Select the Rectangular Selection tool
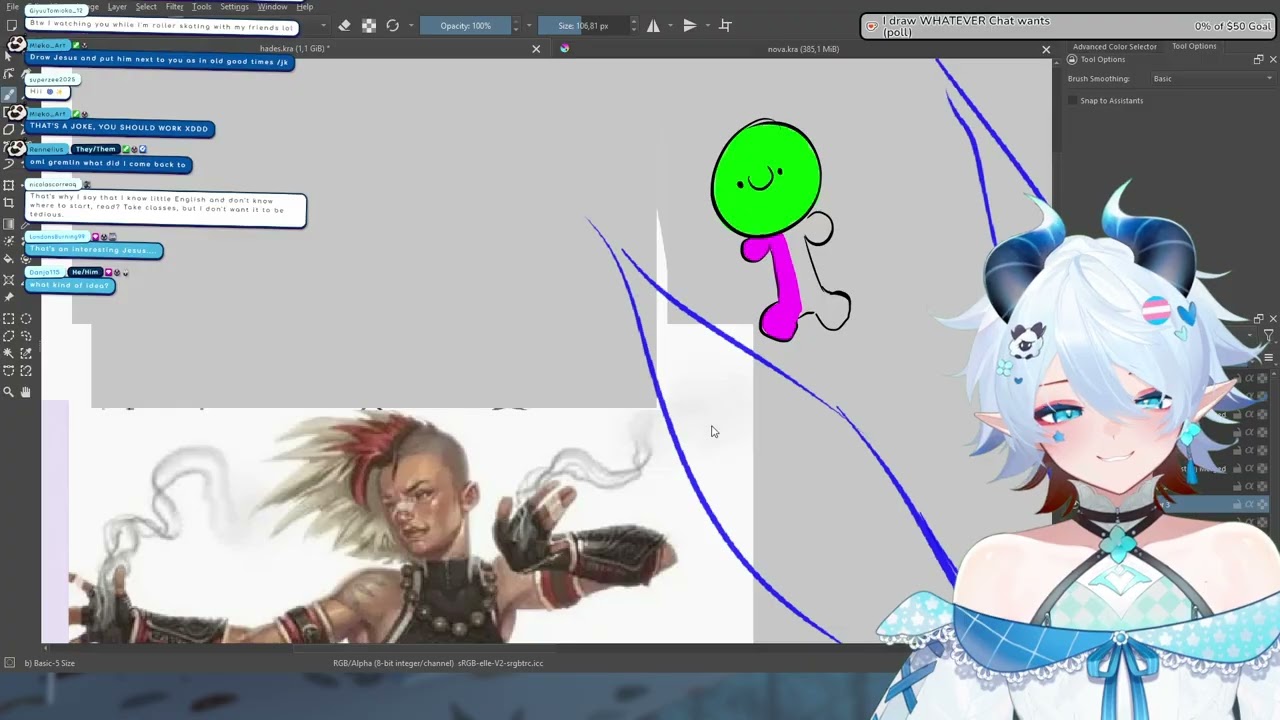 (x=9, y=319)
